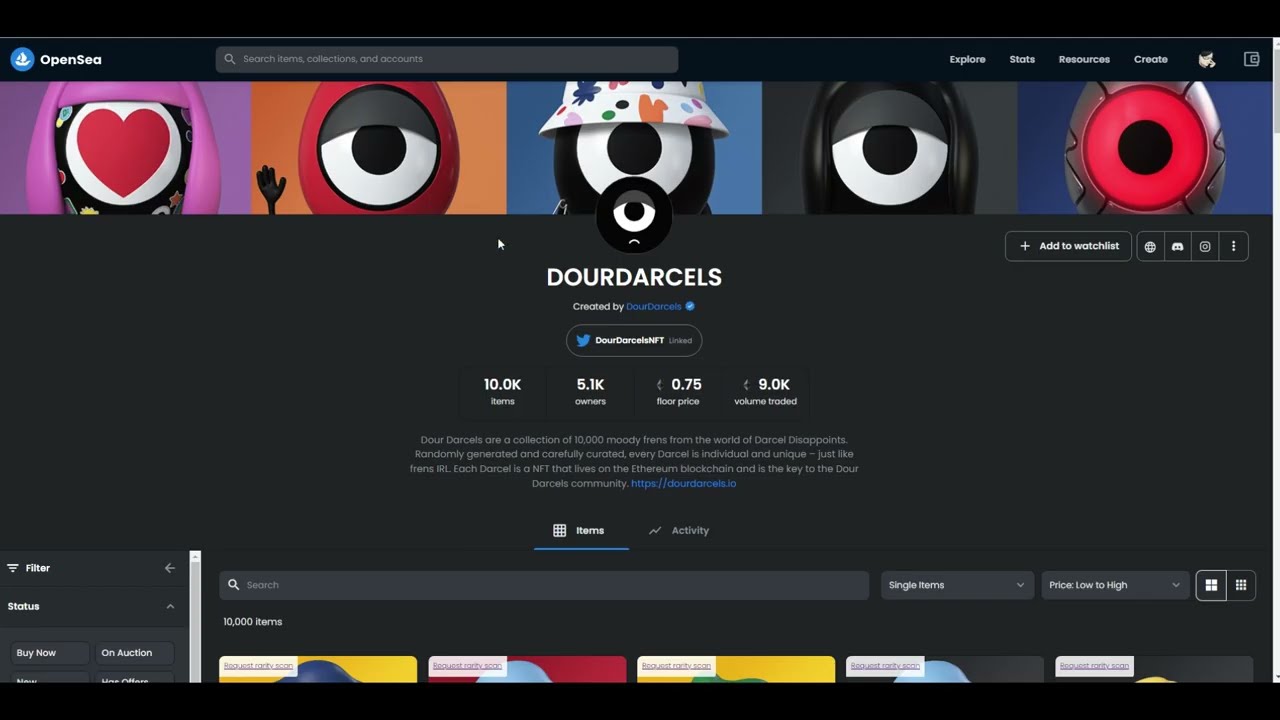
Task: Open the Stats menu
Action: tap(1022, 59)
